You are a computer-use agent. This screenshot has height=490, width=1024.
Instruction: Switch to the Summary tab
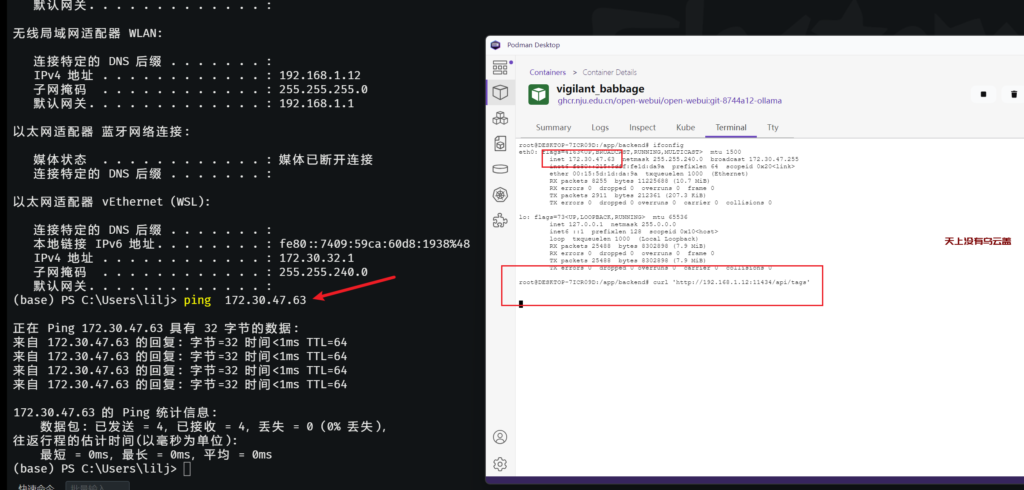pyautogui.click(x=553, y=127)
